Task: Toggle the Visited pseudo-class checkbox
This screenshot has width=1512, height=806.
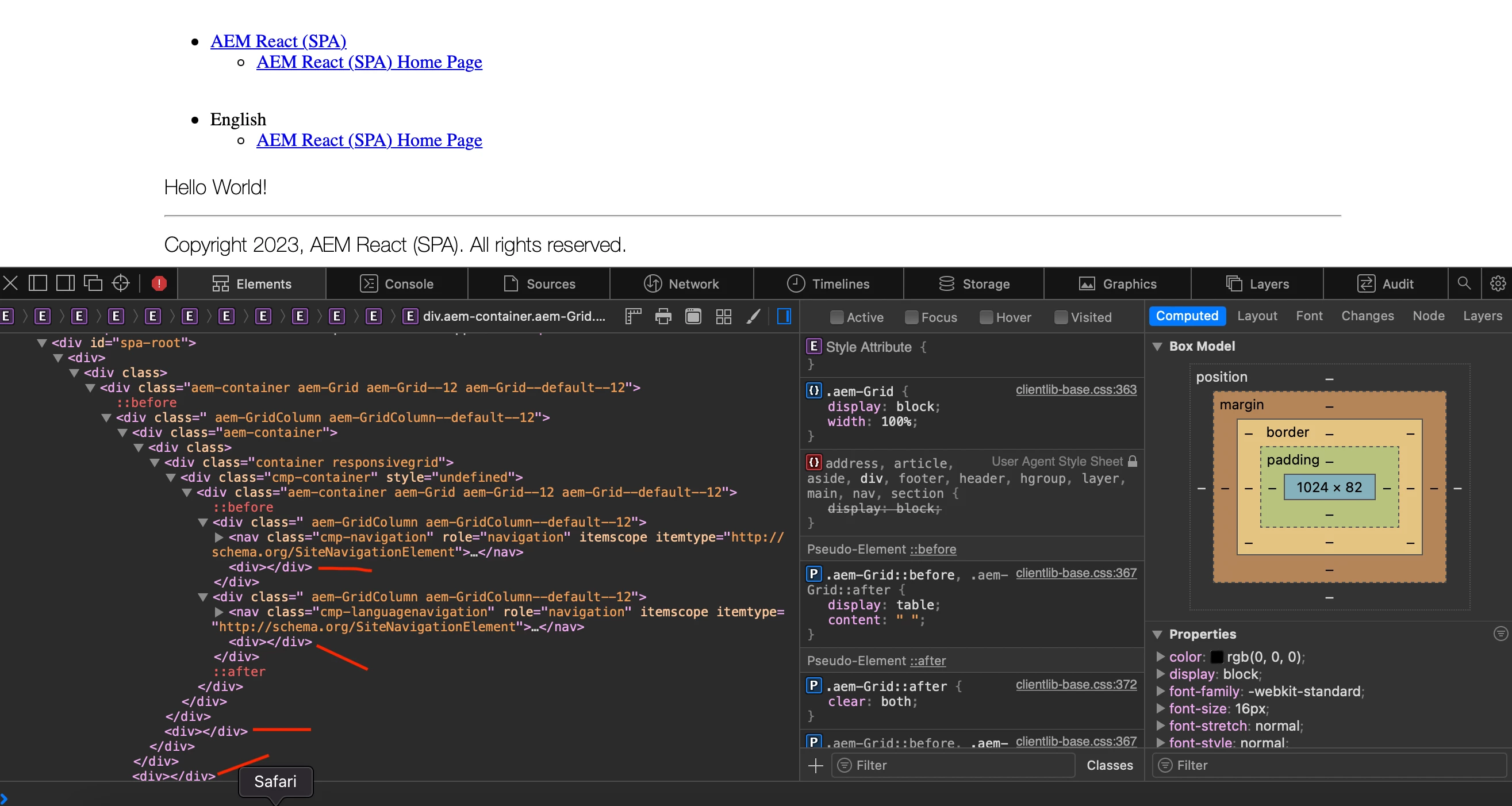Action: pyautogui.click(x=1061, y=317)
